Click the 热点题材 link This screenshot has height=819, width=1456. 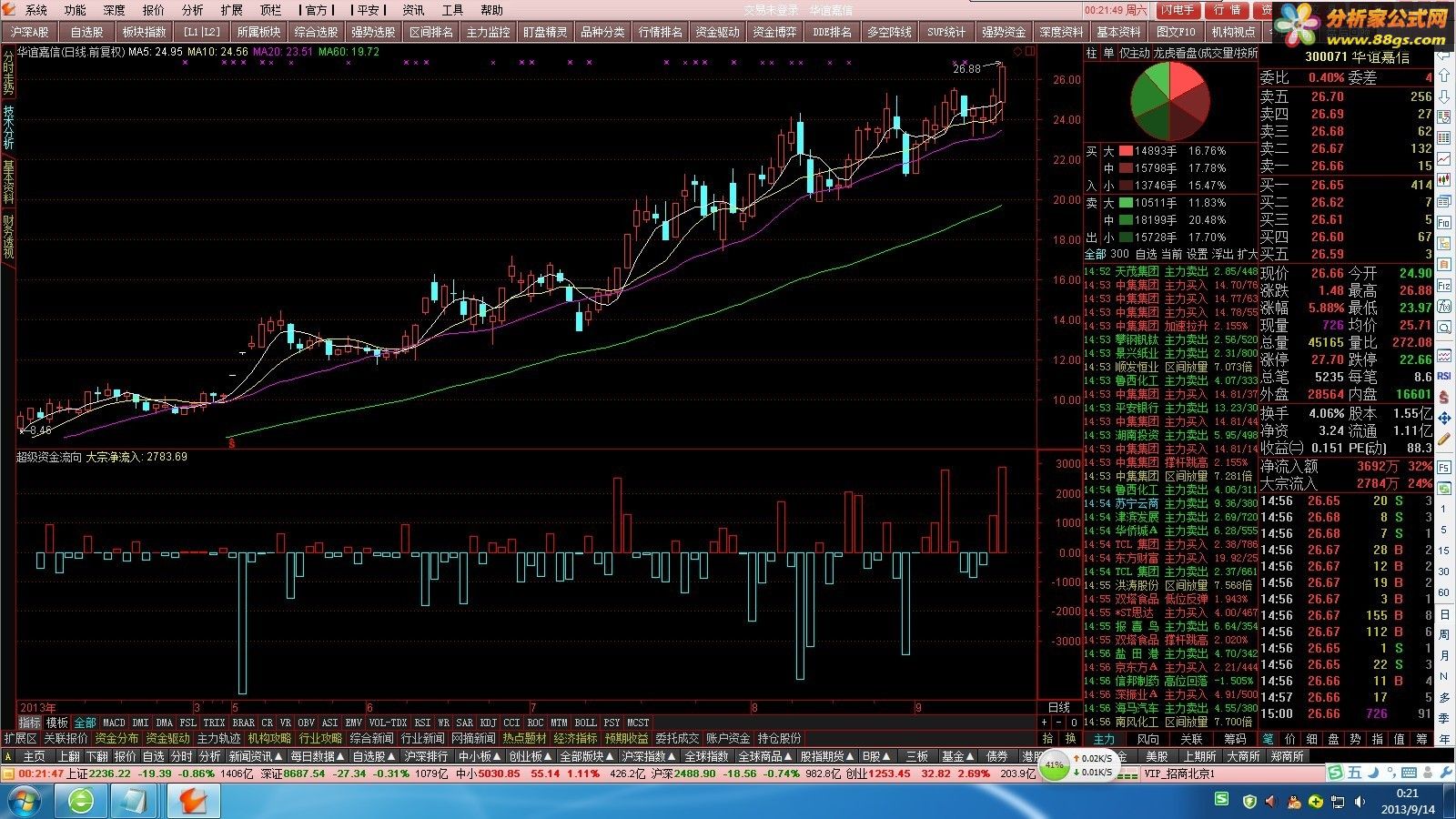pos(525,738)
